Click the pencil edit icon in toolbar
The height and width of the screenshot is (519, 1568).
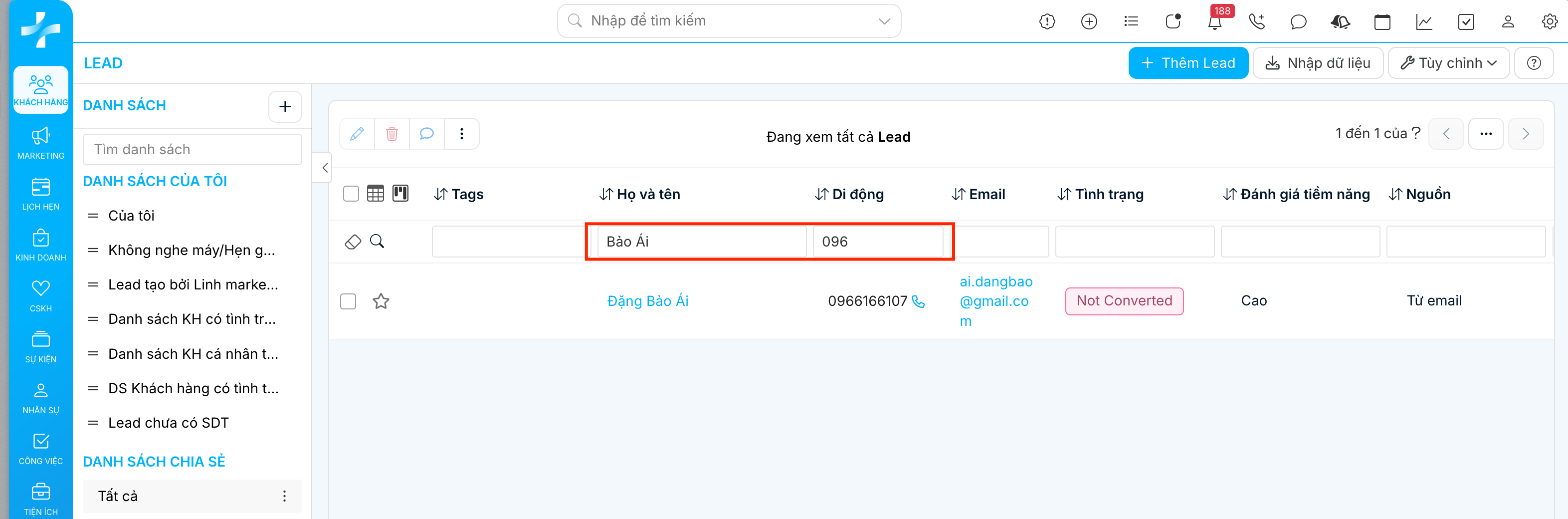[x=357, y=133]
